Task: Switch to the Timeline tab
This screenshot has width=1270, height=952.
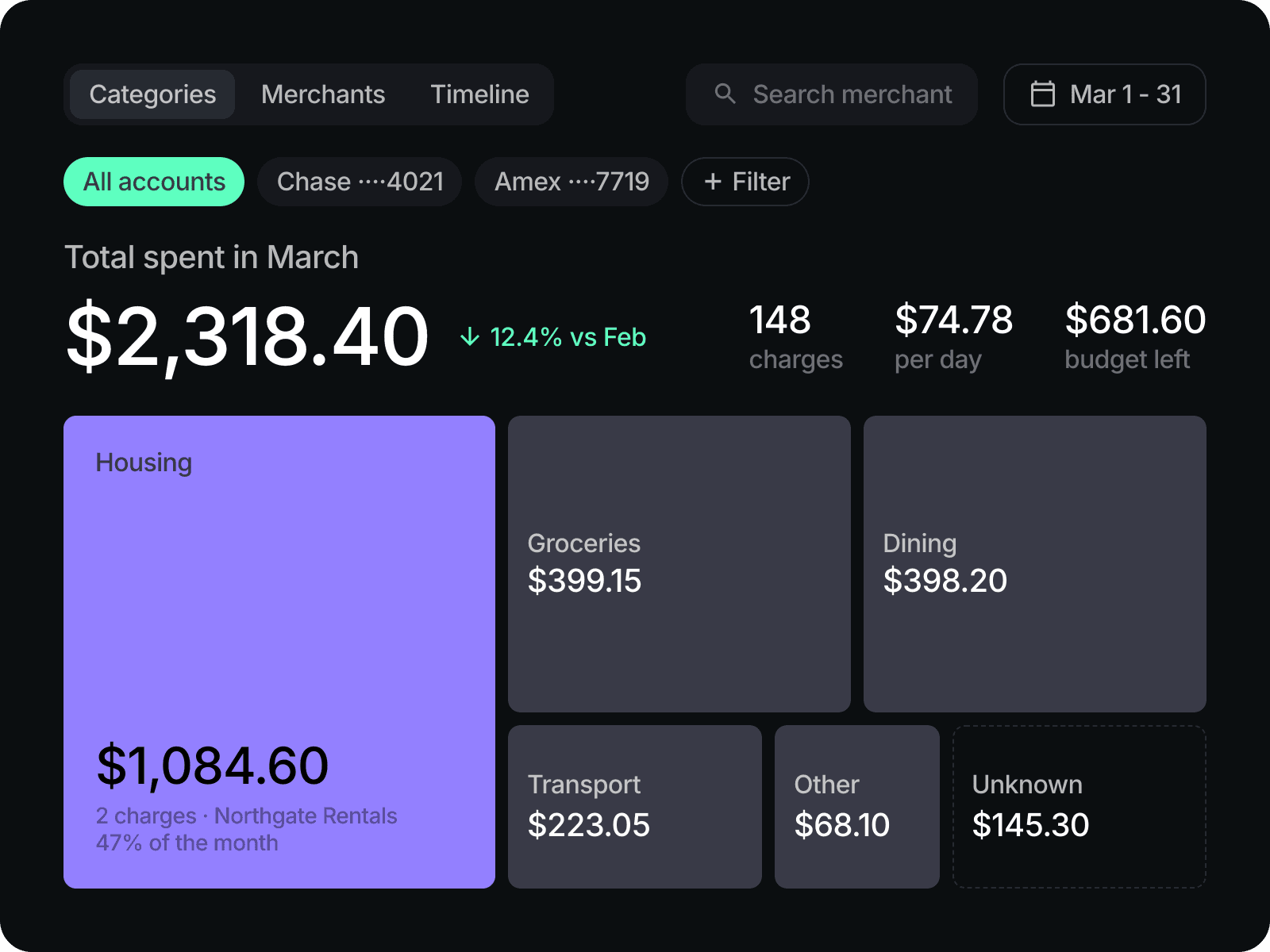Action: (479, 94)
